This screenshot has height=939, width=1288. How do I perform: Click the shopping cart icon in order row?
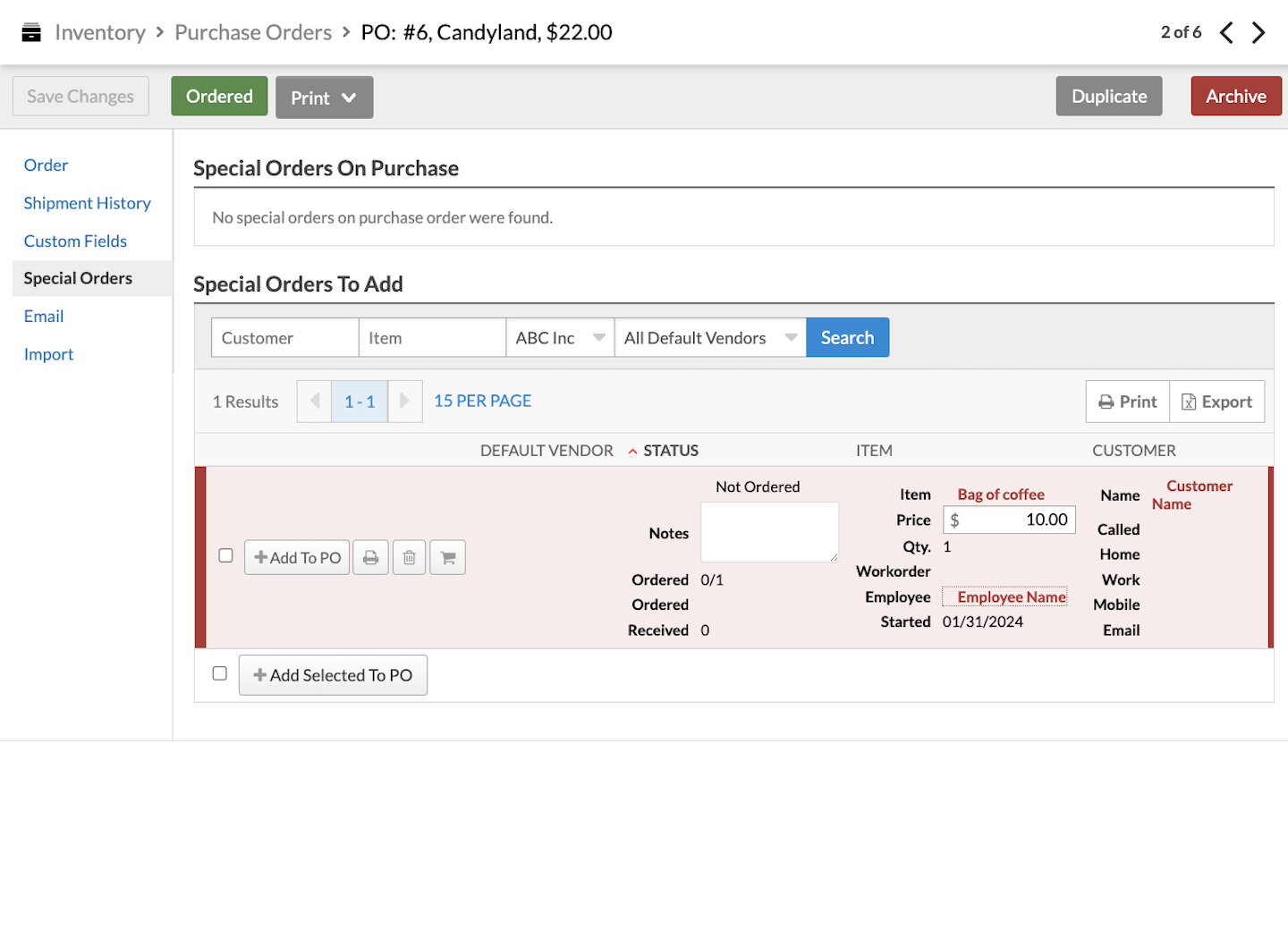coord(448,558)
